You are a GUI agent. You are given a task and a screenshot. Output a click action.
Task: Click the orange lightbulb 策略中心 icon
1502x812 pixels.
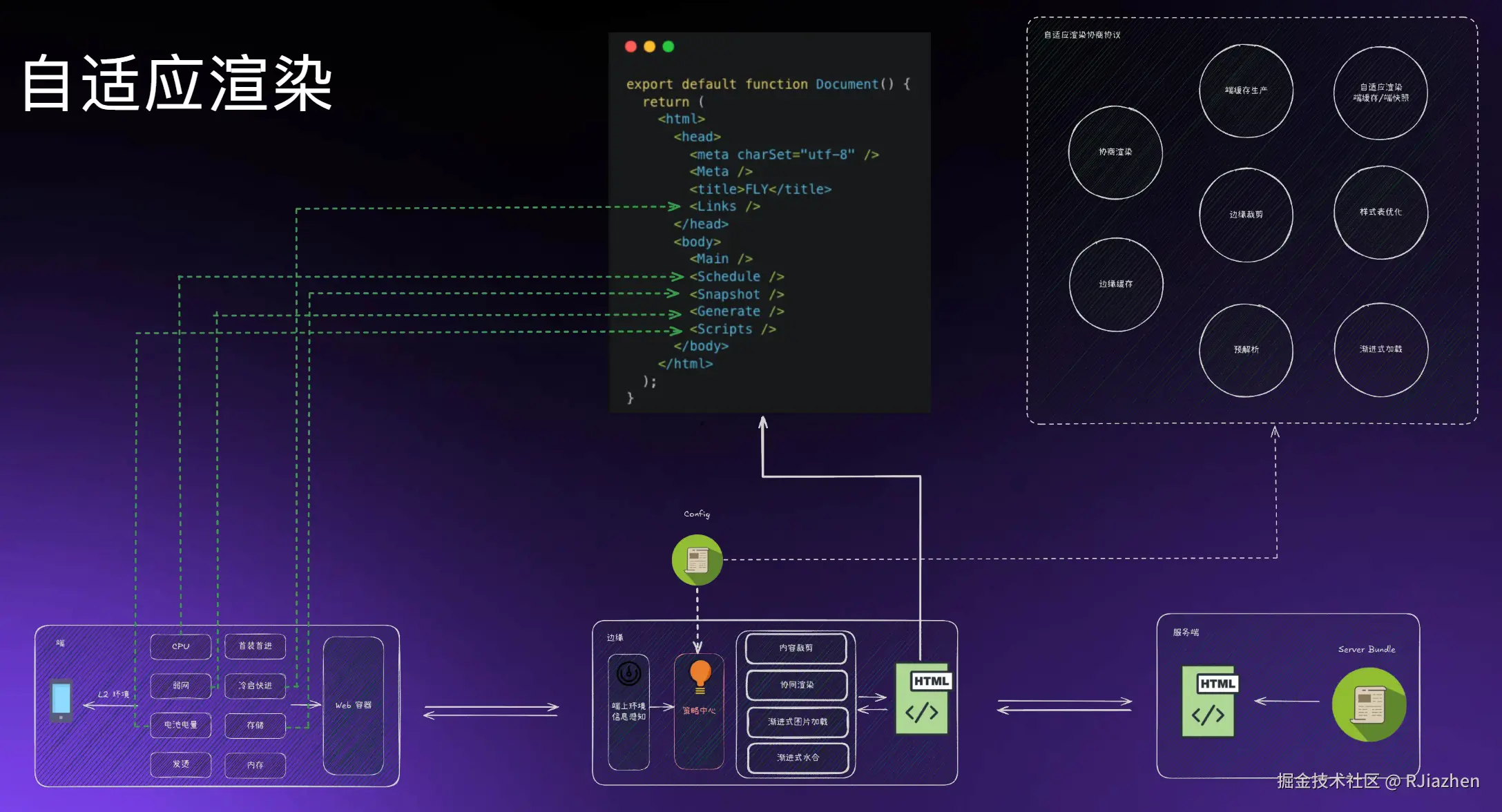[x=700, y=675]
